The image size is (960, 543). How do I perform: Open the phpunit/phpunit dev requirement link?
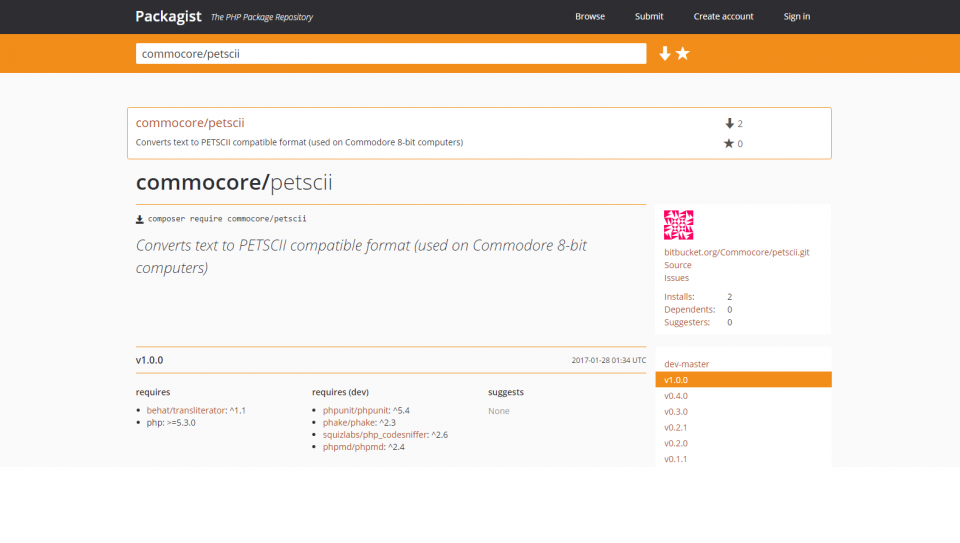[x=356, y=410]
